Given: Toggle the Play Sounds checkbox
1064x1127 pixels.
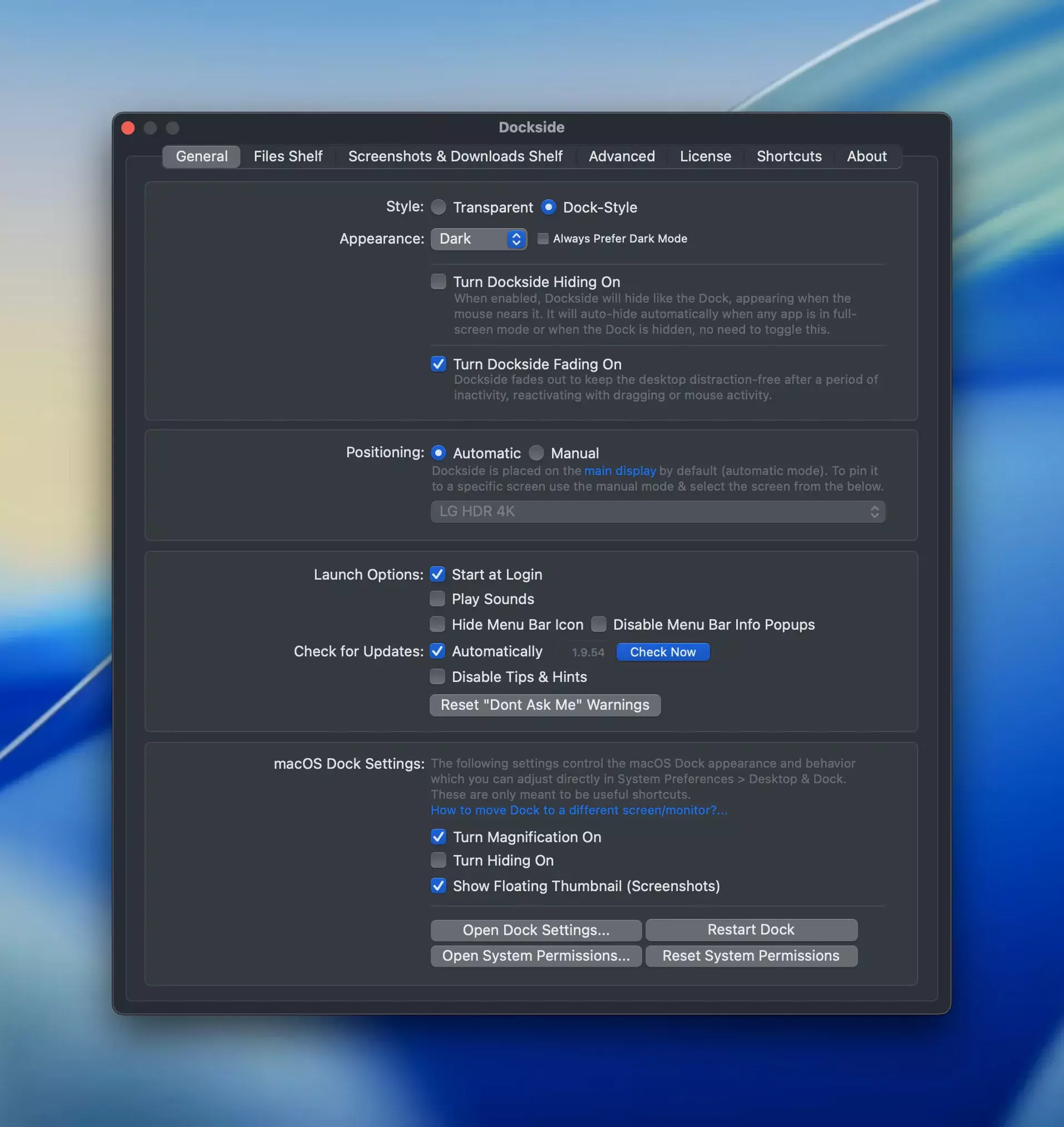Looking at the screenshot, I should click(437, 599).
